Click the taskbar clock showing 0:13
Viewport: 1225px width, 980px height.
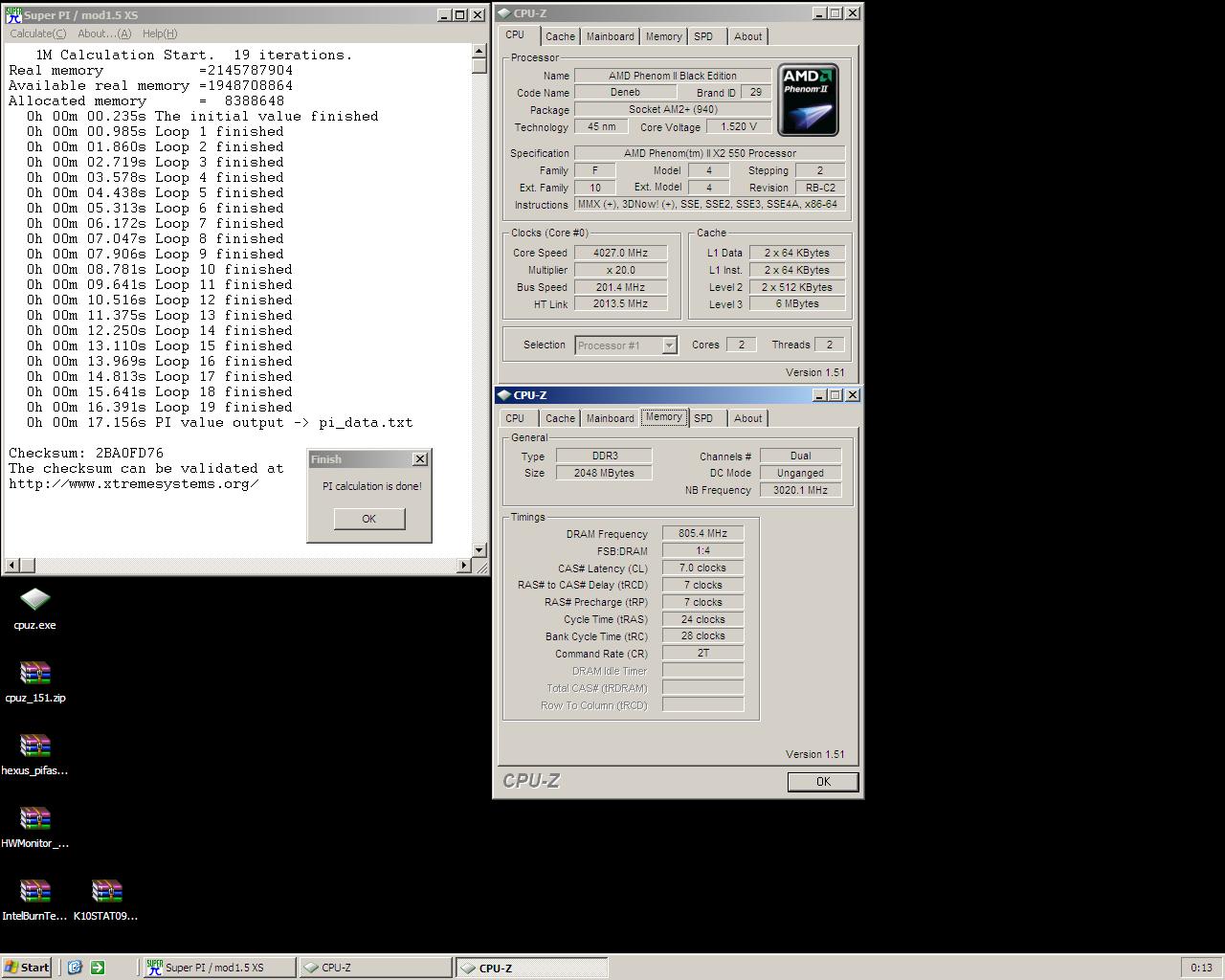tap(1202, 968)
